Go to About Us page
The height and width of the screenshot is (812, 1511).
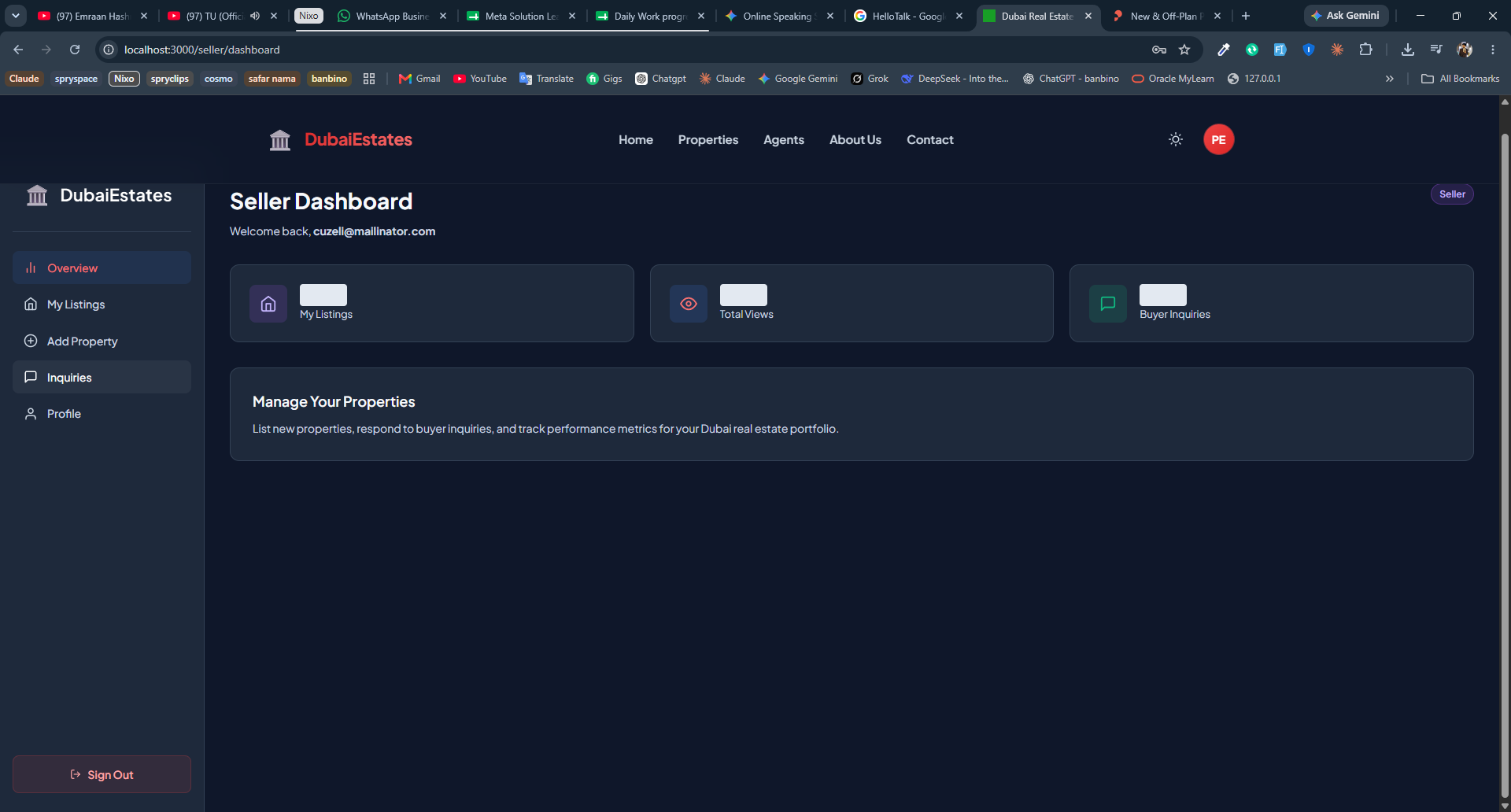[855, 139]
